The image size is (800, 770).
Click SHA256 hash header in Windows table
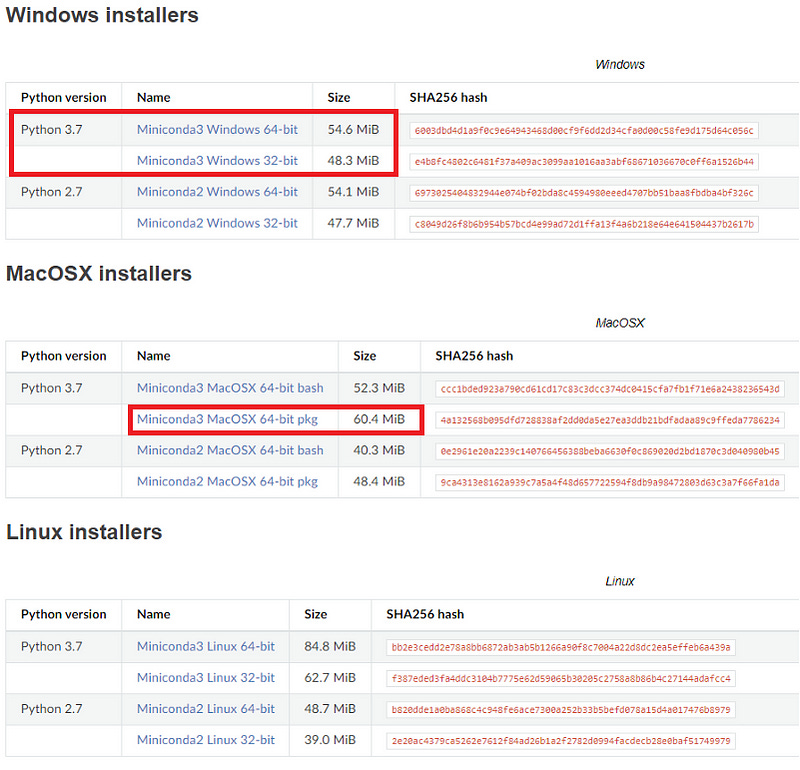click(x=448, y=97)
